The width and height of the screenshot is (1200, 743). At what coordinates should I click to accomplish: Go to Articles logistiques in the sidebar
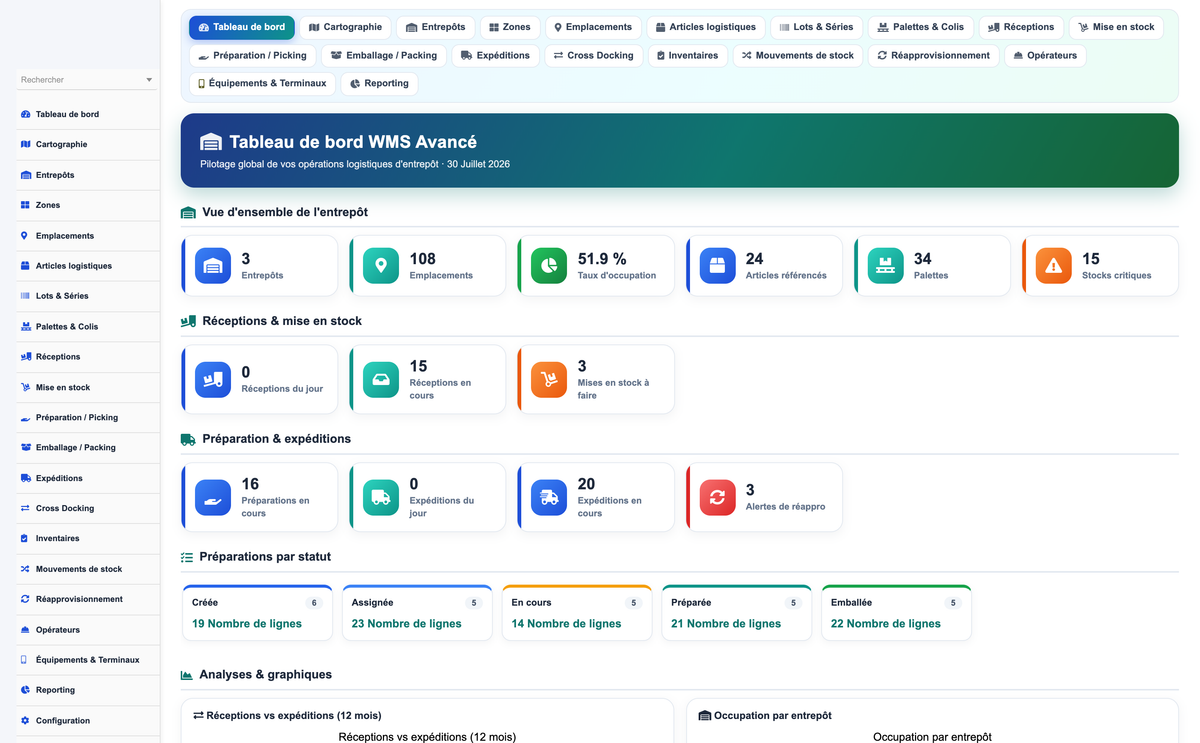click(88, 266)
